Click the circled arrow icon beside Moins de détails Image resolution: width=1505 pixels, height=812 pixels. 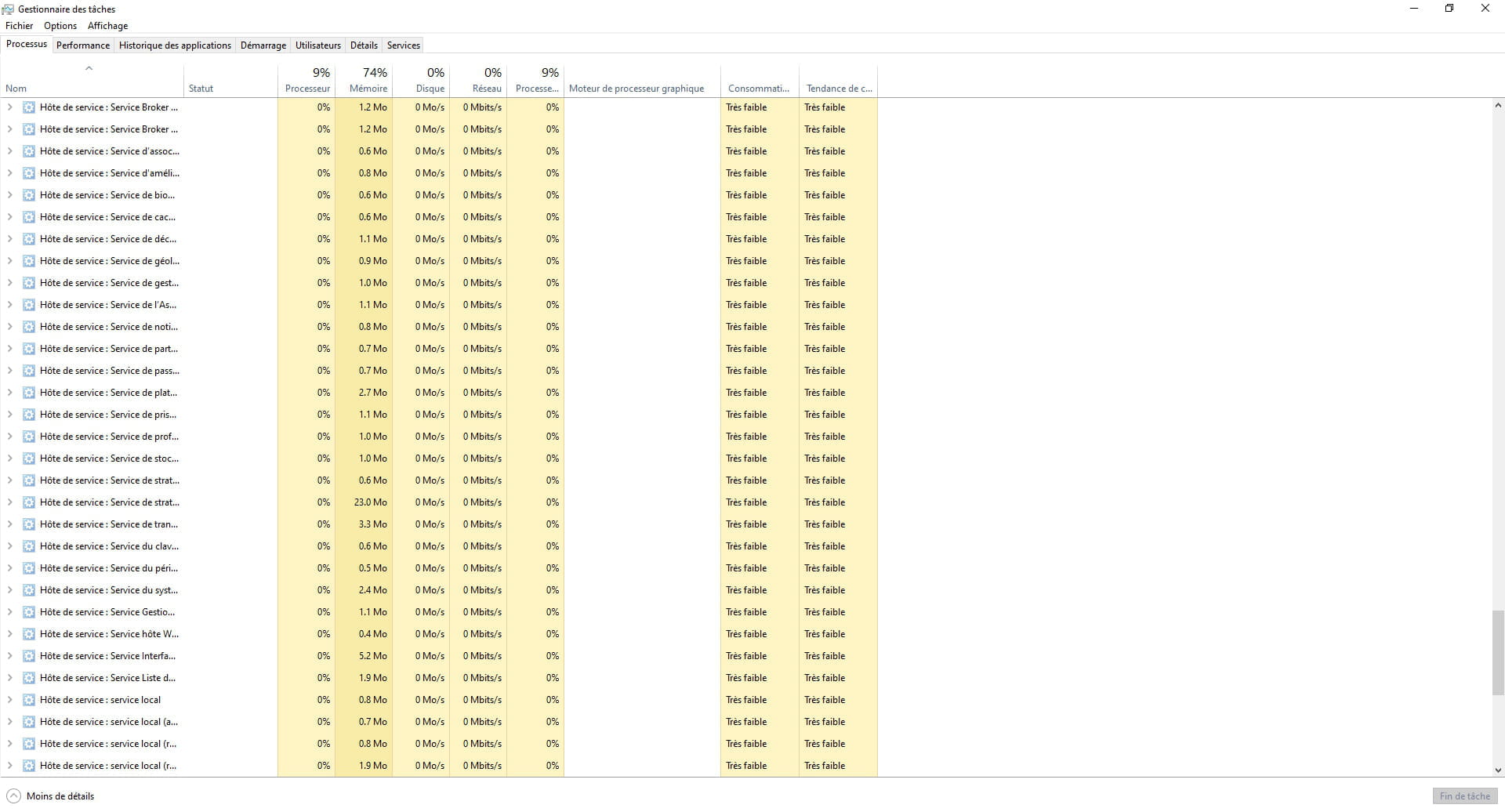pos(13,796)
